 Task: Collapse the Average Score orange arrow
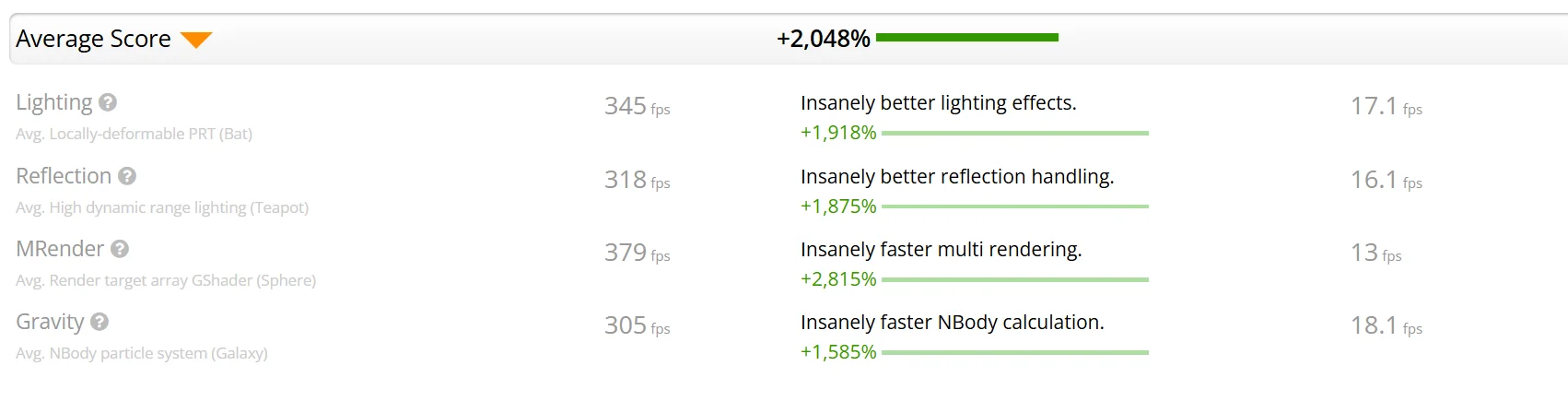(196, 40)
